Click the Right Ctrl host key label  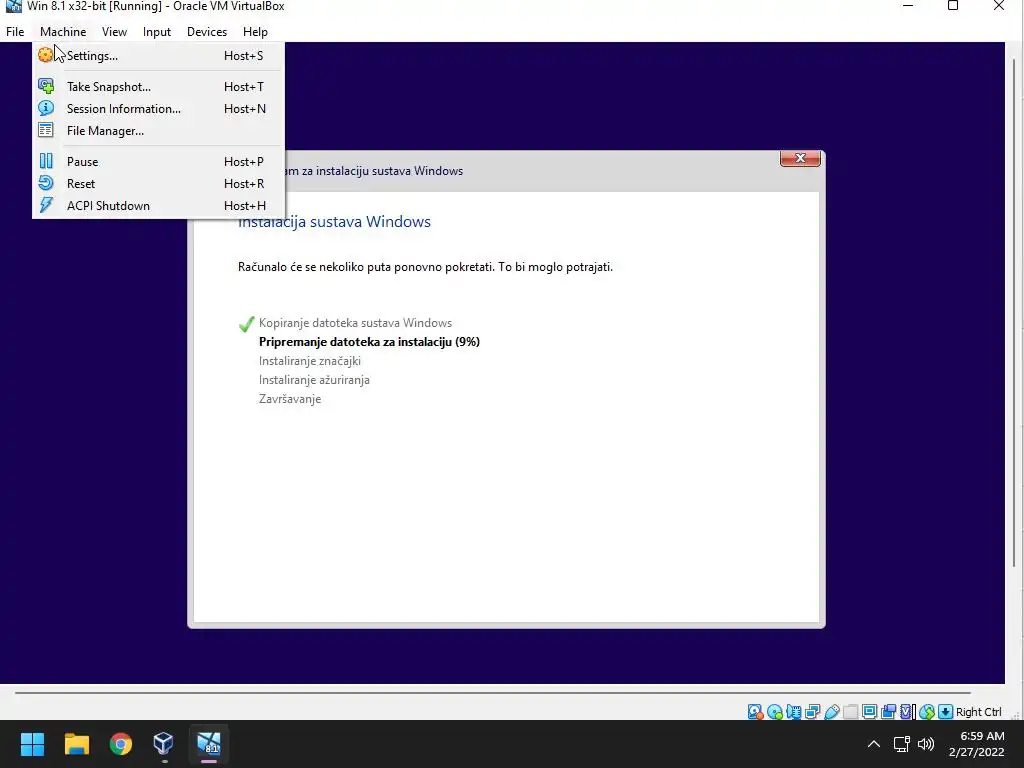pos(978,712)
